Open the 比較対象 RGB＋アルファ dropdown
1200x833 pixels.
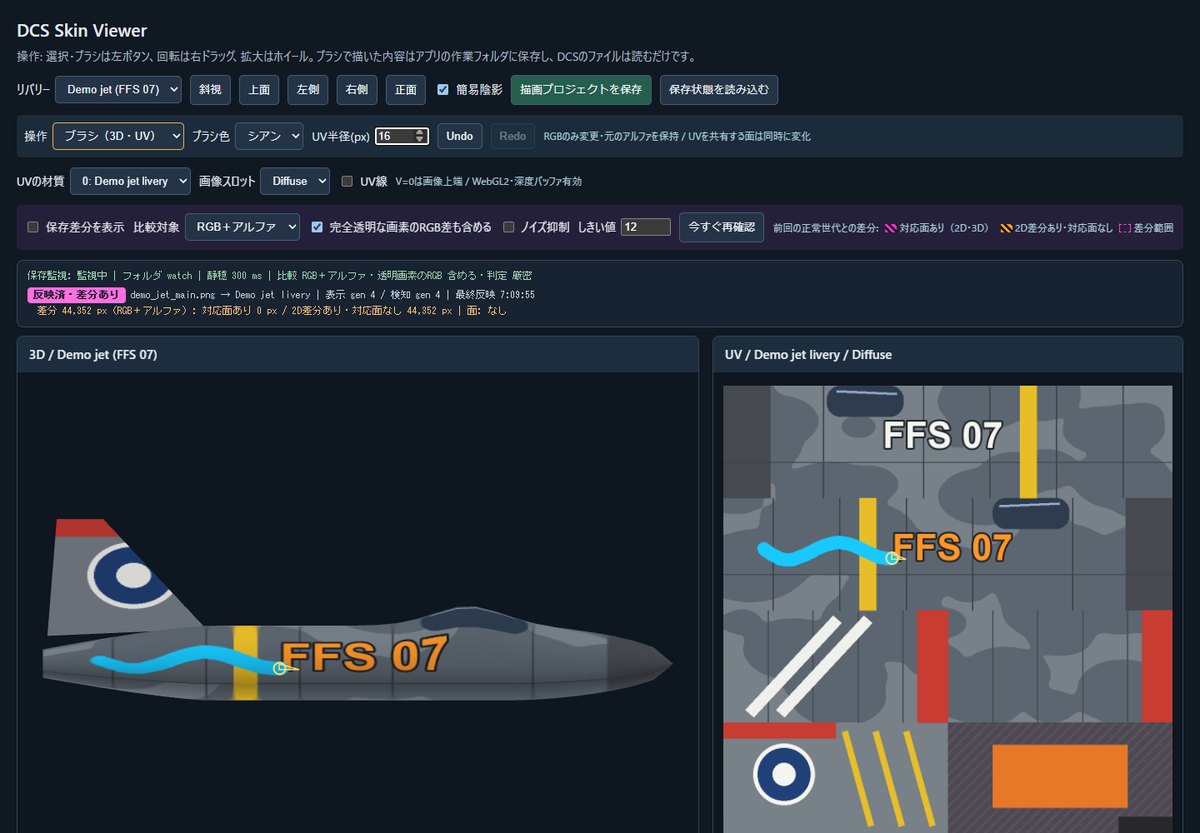click(242, 227)
